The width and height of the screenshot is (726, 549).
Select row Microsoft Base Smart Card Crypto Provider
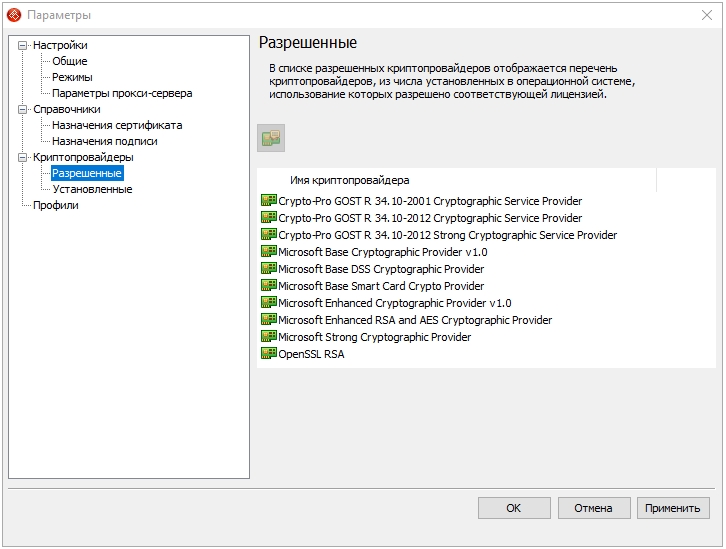[372, 286]
